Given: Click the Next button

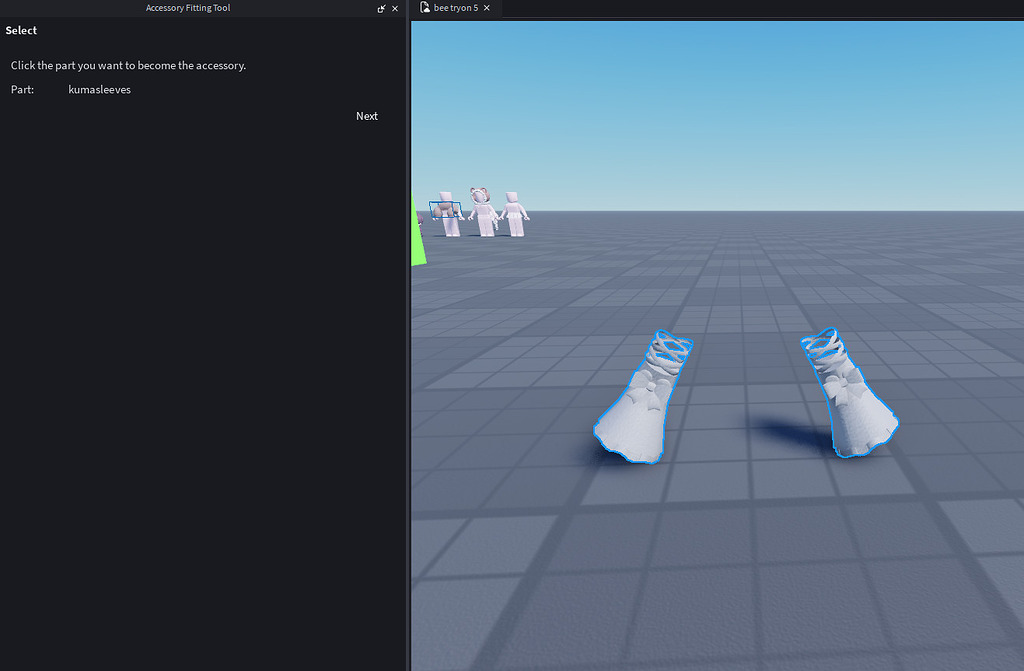Looking at the screenshot, I should point(366,116).
